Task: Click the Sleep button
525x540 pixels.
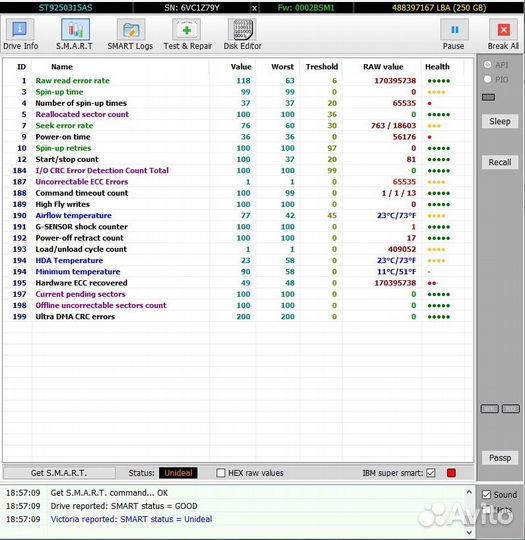Action: 500,121
